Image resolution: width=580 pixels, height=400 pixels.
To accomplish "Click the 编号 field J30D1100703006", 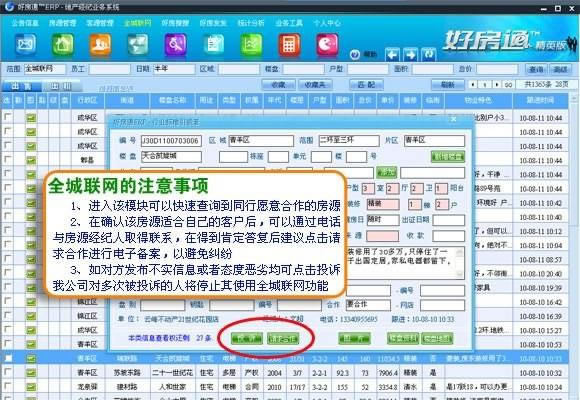I will (171, 141).
